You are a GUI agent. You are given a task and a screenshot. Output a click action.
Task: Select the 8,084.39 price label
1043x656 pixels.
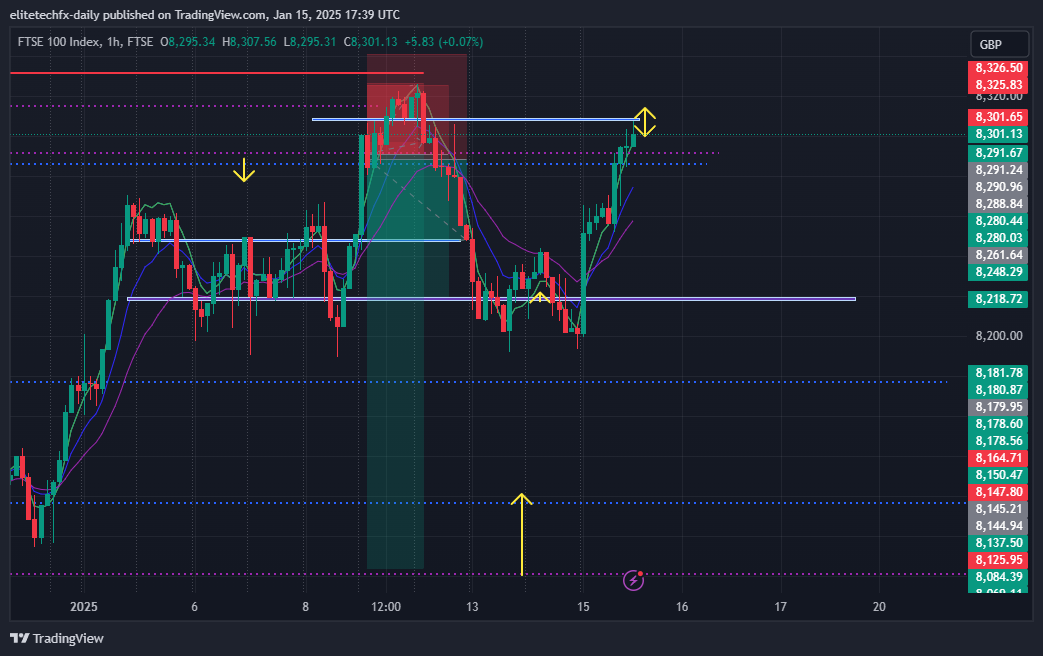pos(998,576)
